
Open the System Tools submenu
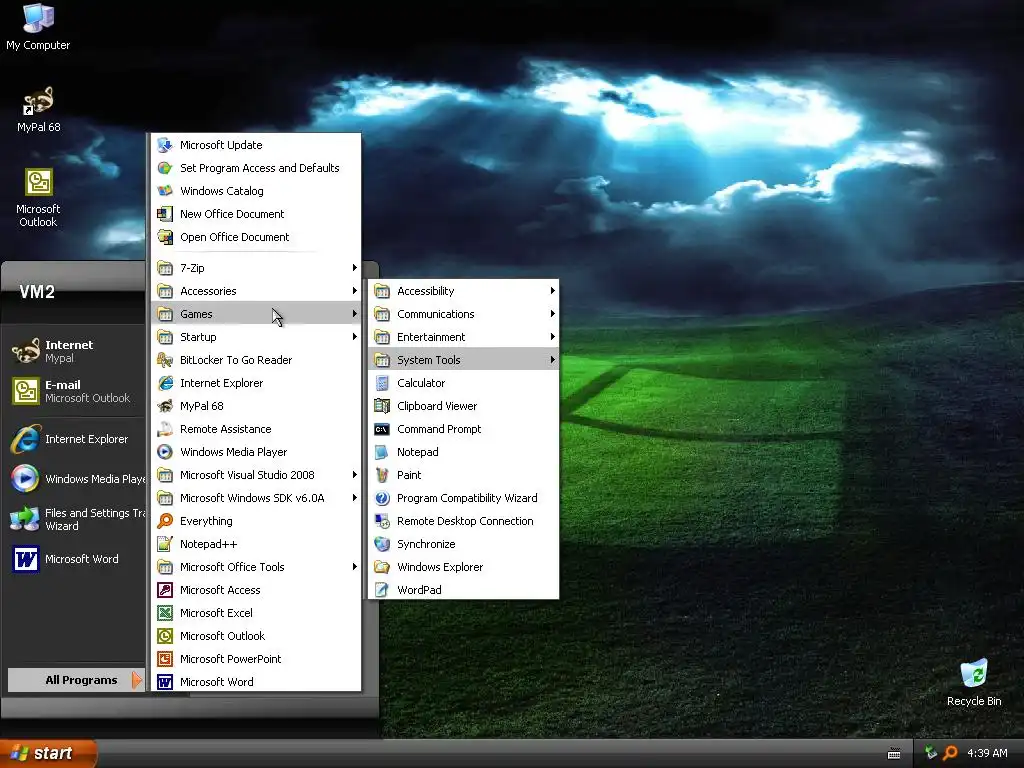click(x=464, y=360)
